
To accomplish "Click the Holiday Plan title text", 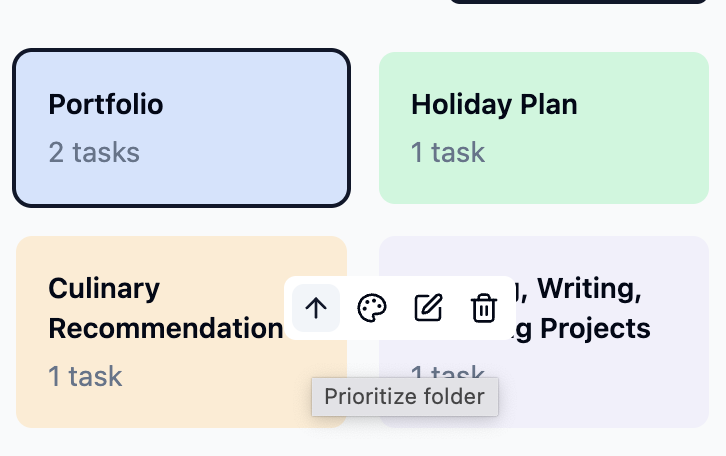I will click(494, 105).
